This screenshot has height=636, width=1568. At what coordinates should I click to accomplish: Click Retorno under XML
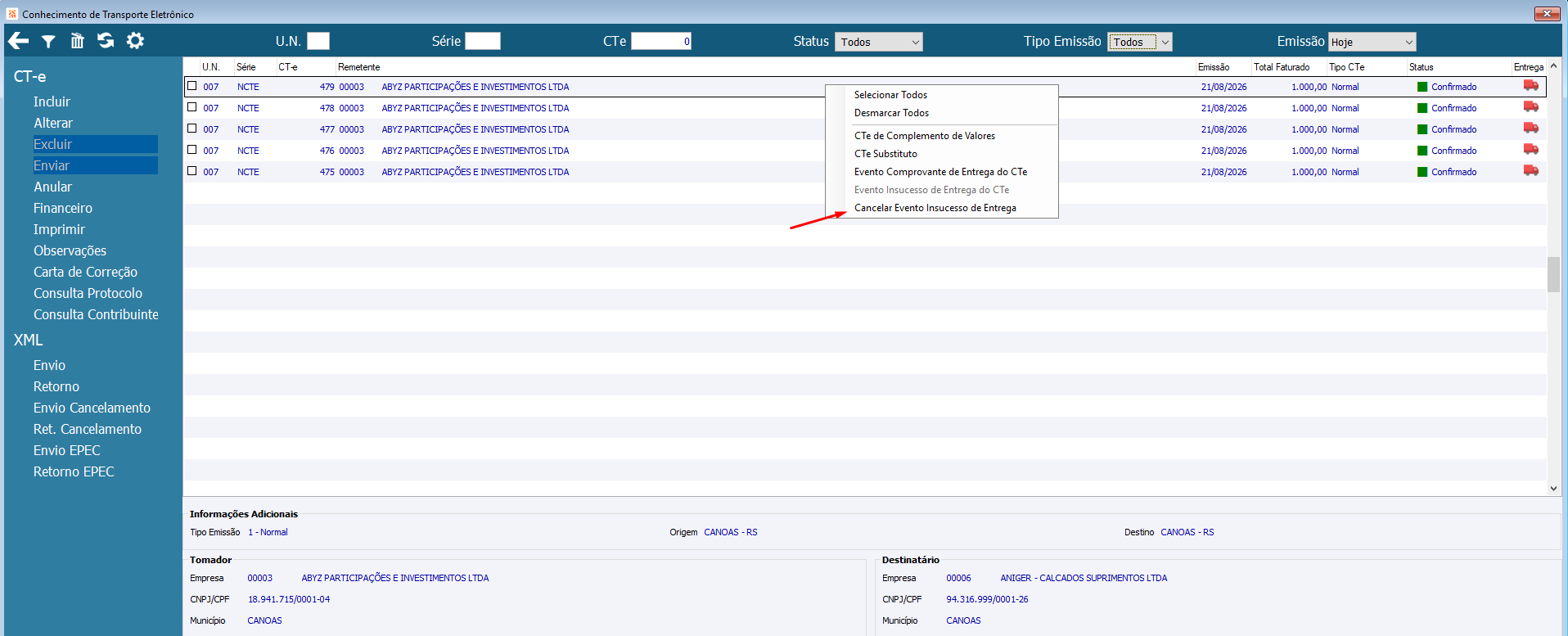point(56,386)
